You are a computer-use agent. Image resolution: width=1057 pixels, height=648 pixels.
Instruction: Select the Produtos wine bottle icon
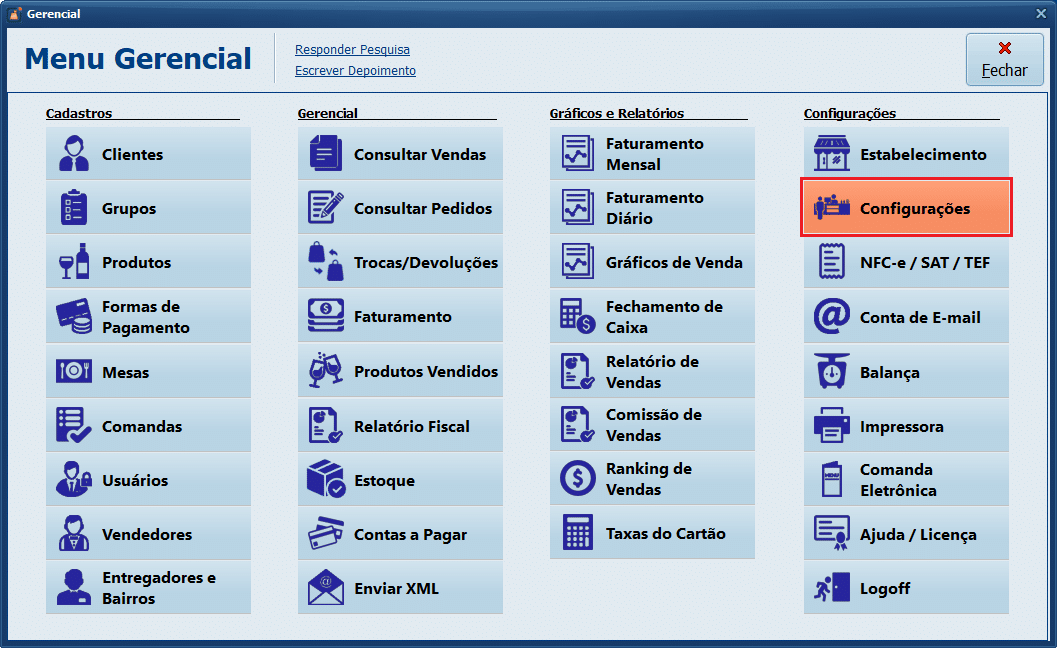coord(75,262)
